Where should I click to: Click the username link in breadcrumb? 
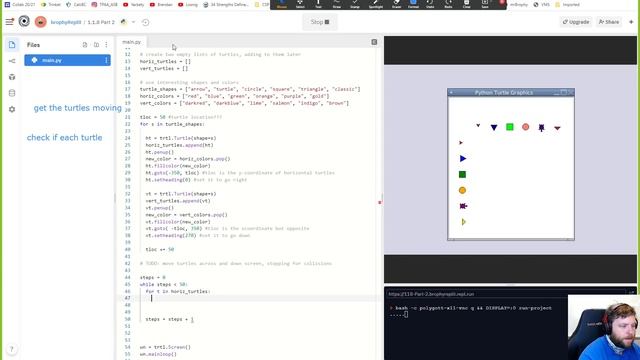[66, 22]
